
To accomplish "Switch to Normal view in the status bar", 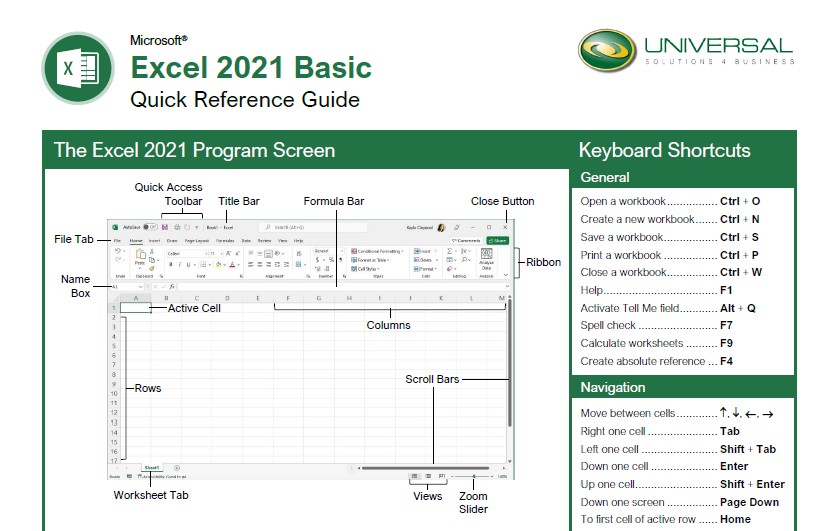I will [414, 476].
